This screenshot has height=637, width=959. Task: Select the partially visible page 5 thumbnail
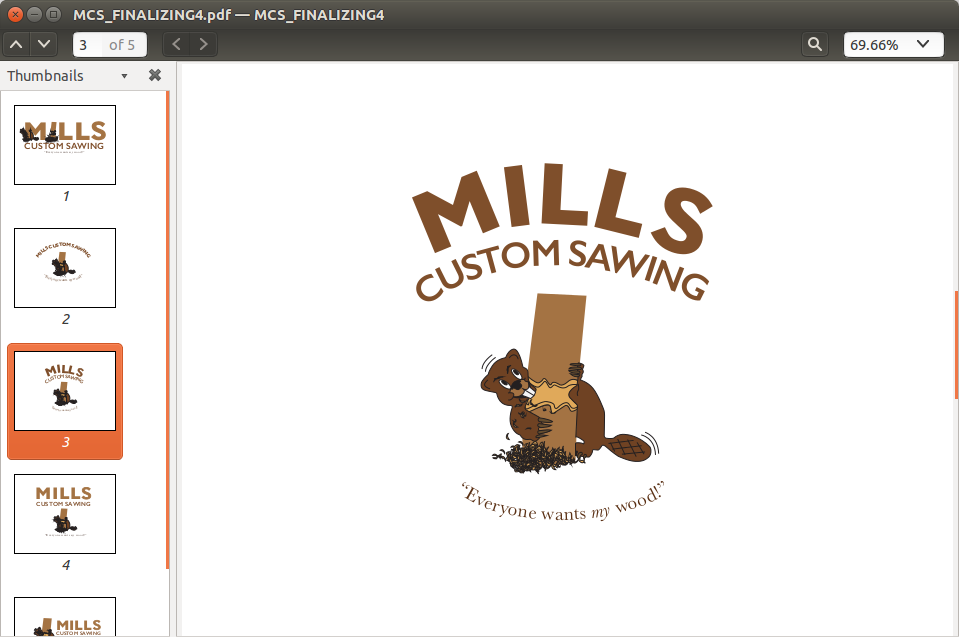coord(65,617)
